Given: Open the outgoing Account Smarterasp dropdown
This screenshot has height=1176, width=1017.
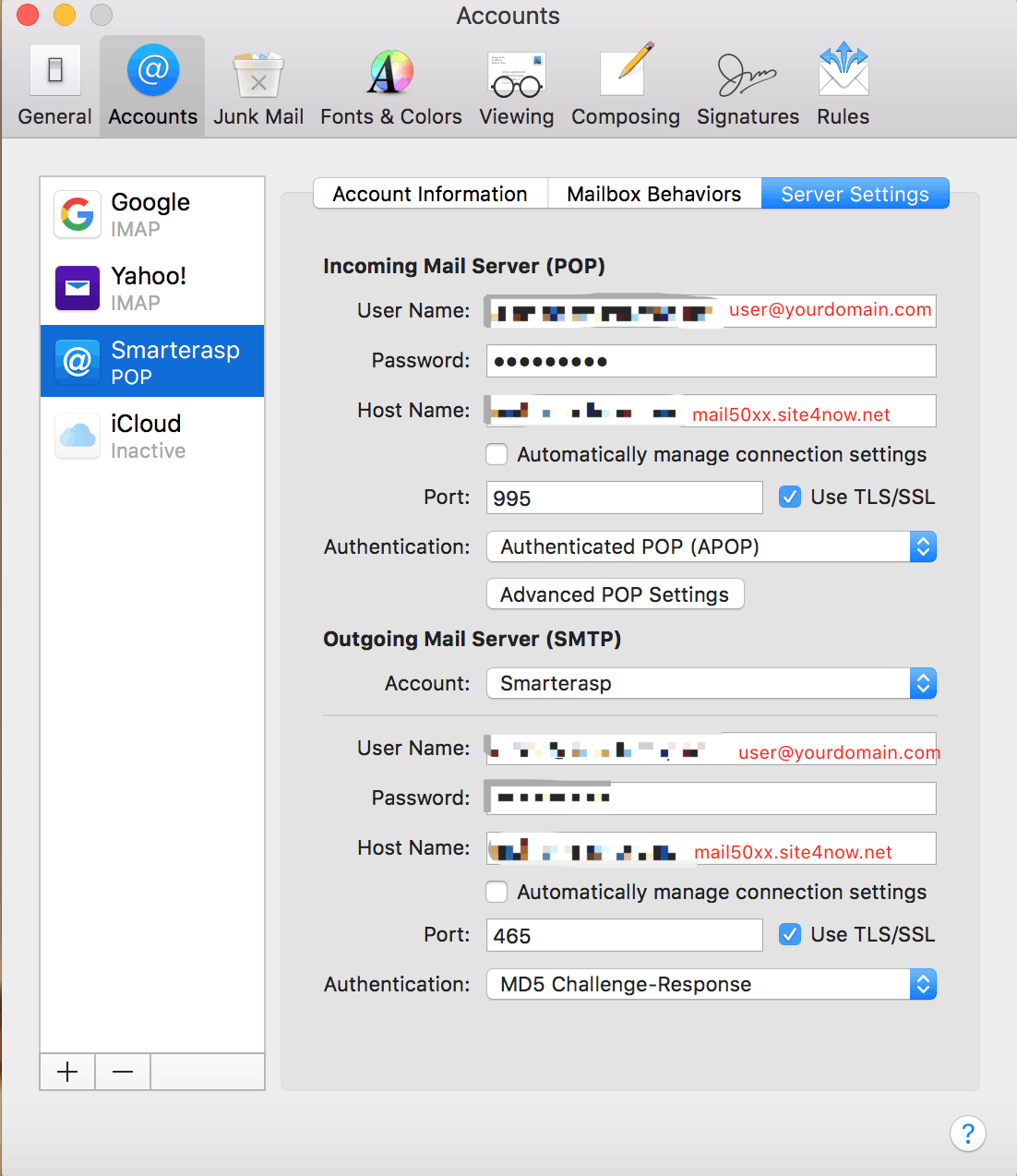Looking at the screenshot, I should [711, 683].
